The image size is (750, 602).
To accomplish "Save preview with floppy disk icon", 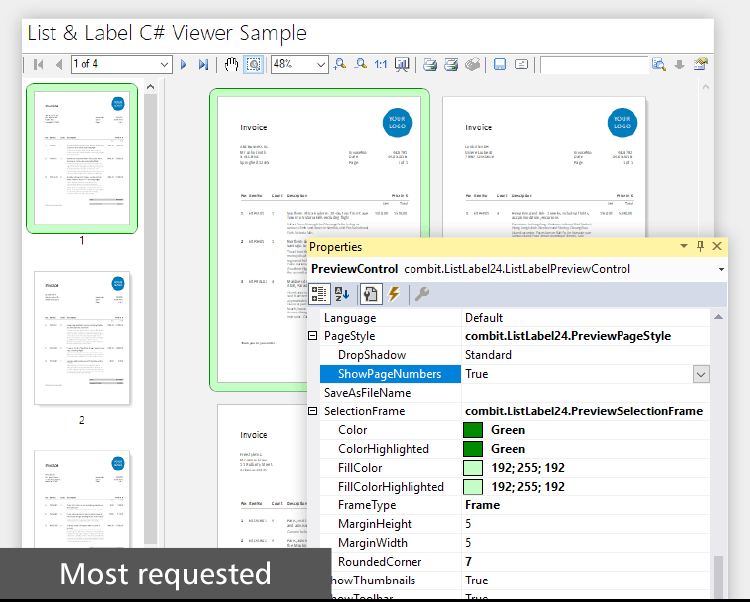I will 500,64.
